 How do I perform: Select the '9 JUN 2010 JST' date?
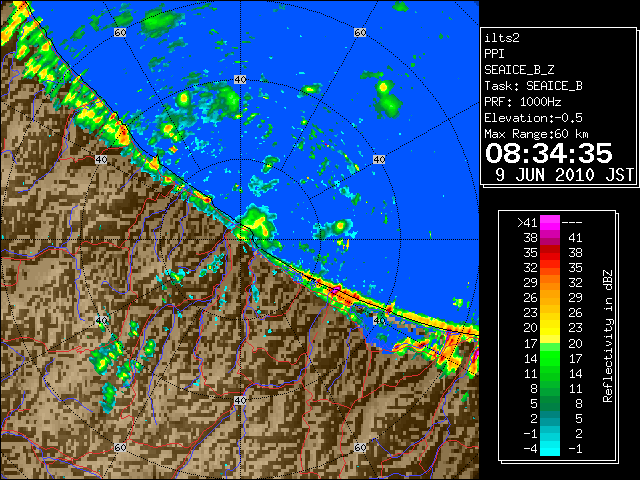pyautogui.click(x=564, y=175)
